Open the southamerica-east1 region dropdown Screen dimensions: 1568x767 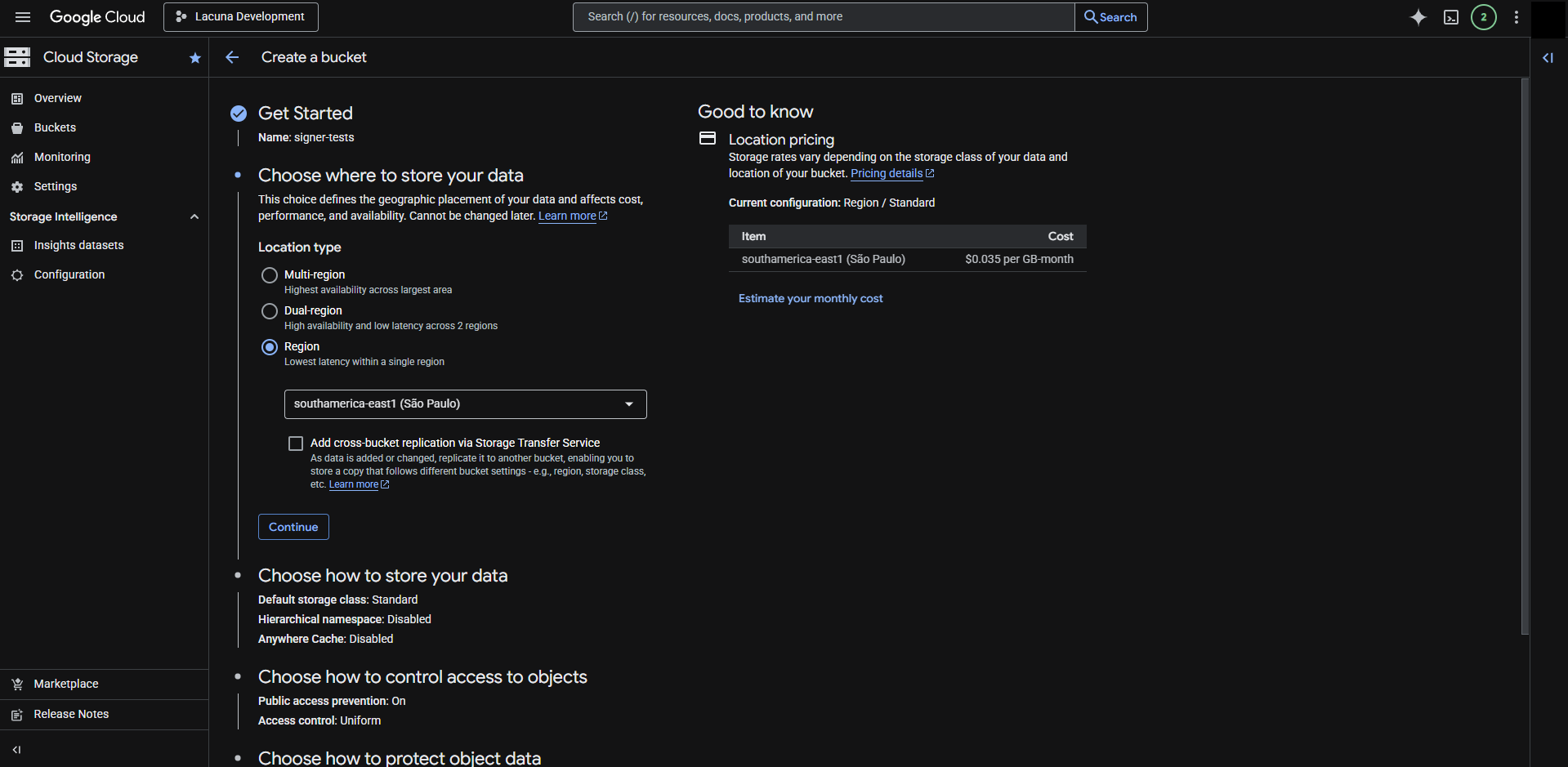(465, 404)
